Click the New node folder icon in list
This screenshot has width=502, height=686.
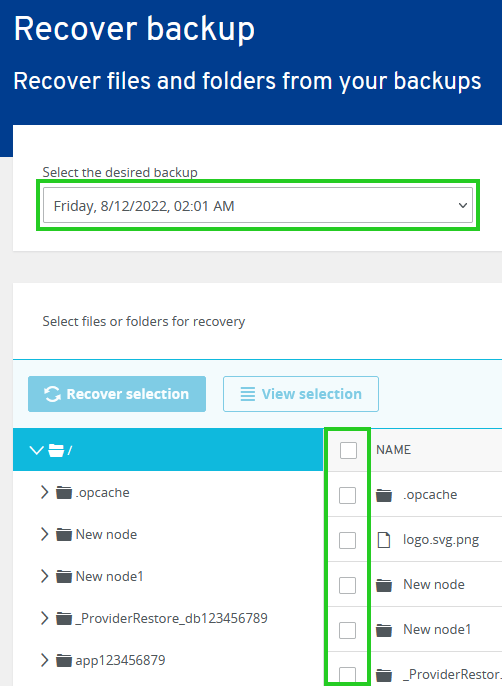[384, 585]
